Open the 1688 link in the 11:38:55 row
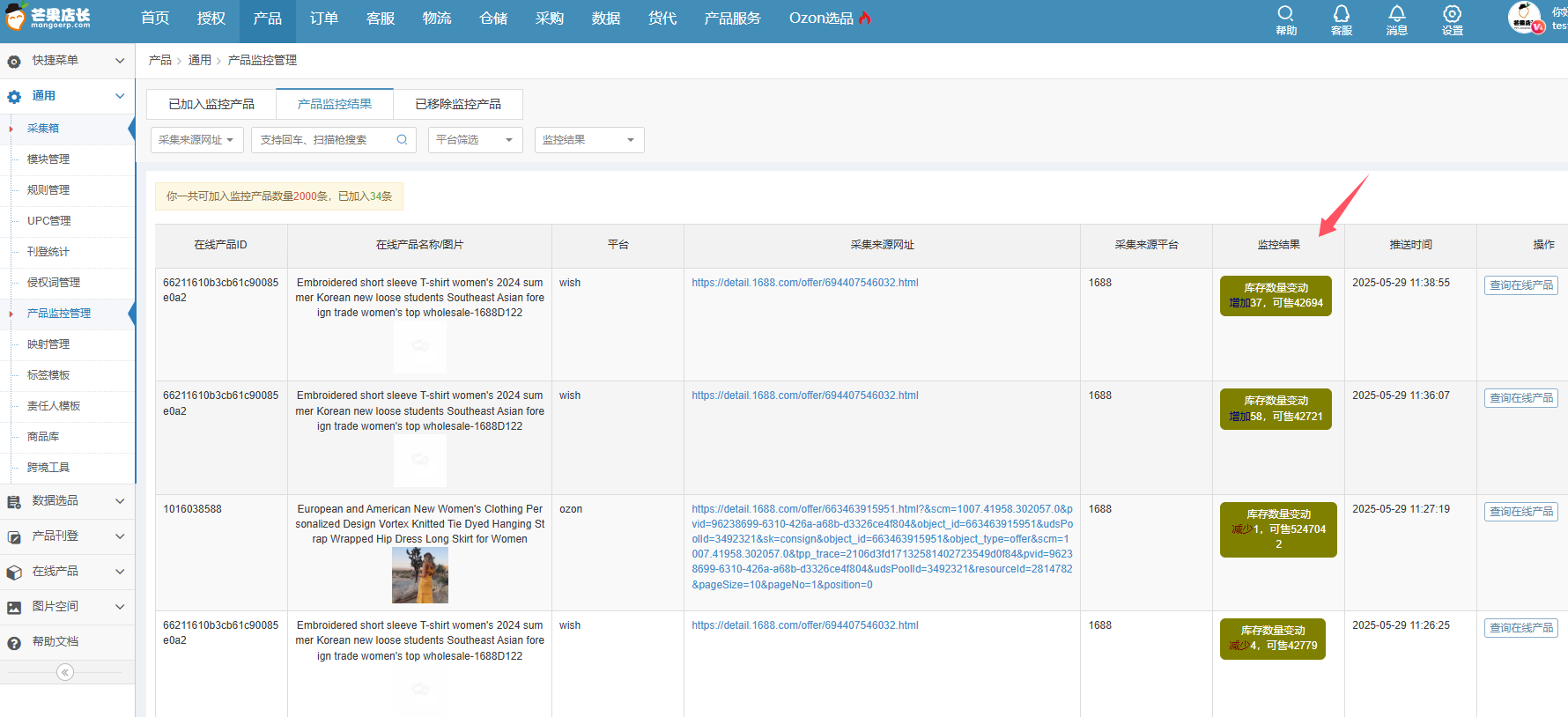The image size is (1568, 717). coord(805,283)
